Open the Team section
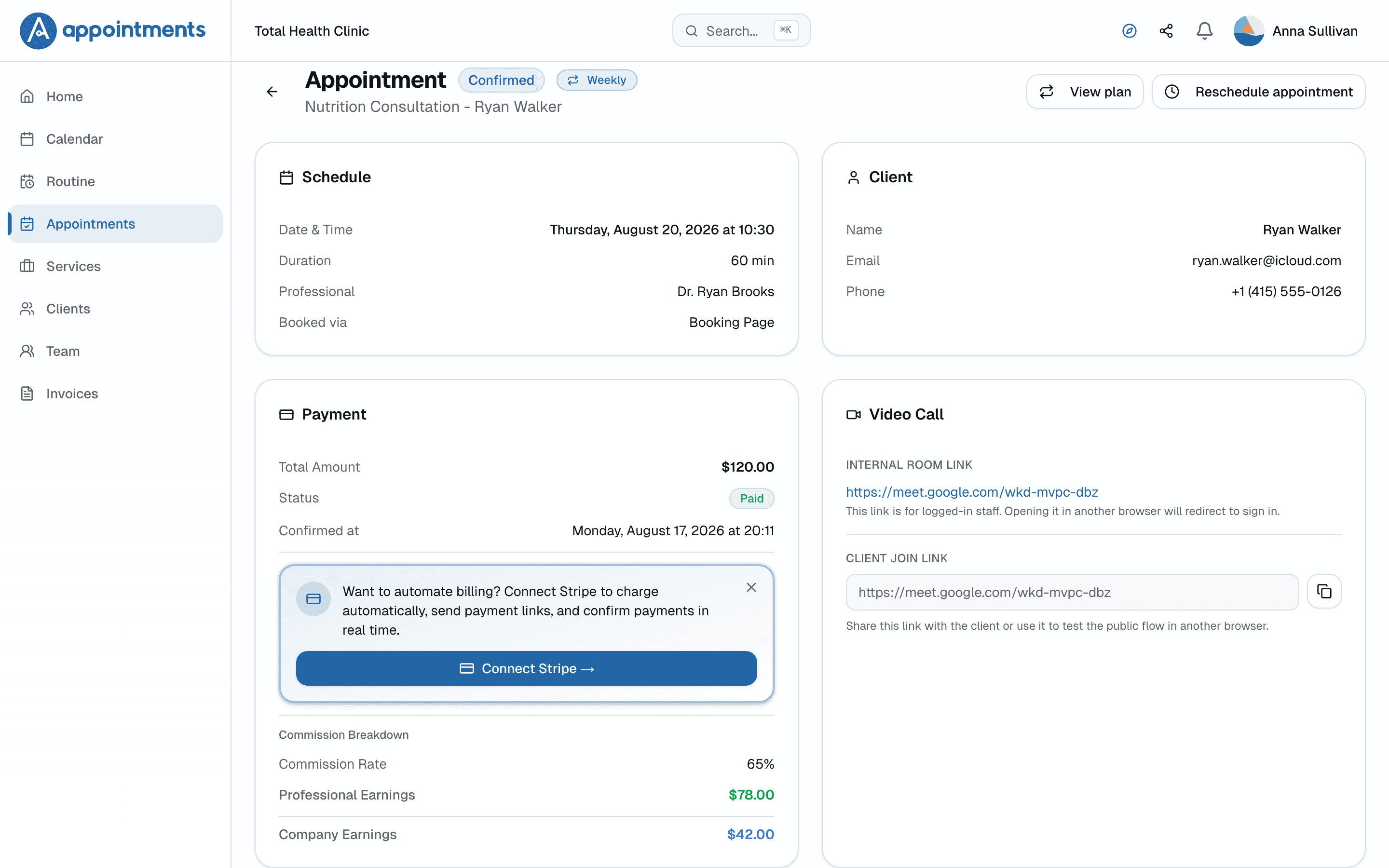 pyautogui.click(x=115, y=352)
